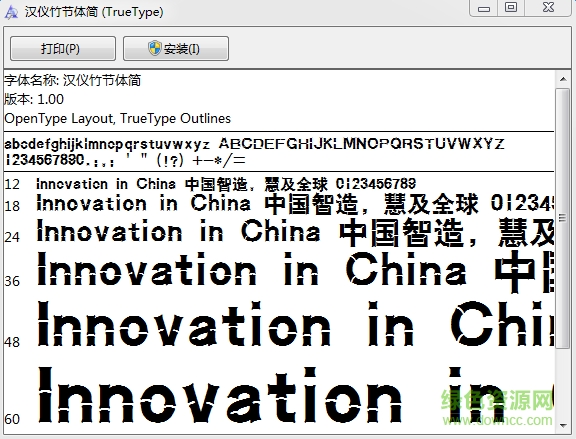Click the Print 打印(P) button
576x439 pixels.
coord(63,48)
